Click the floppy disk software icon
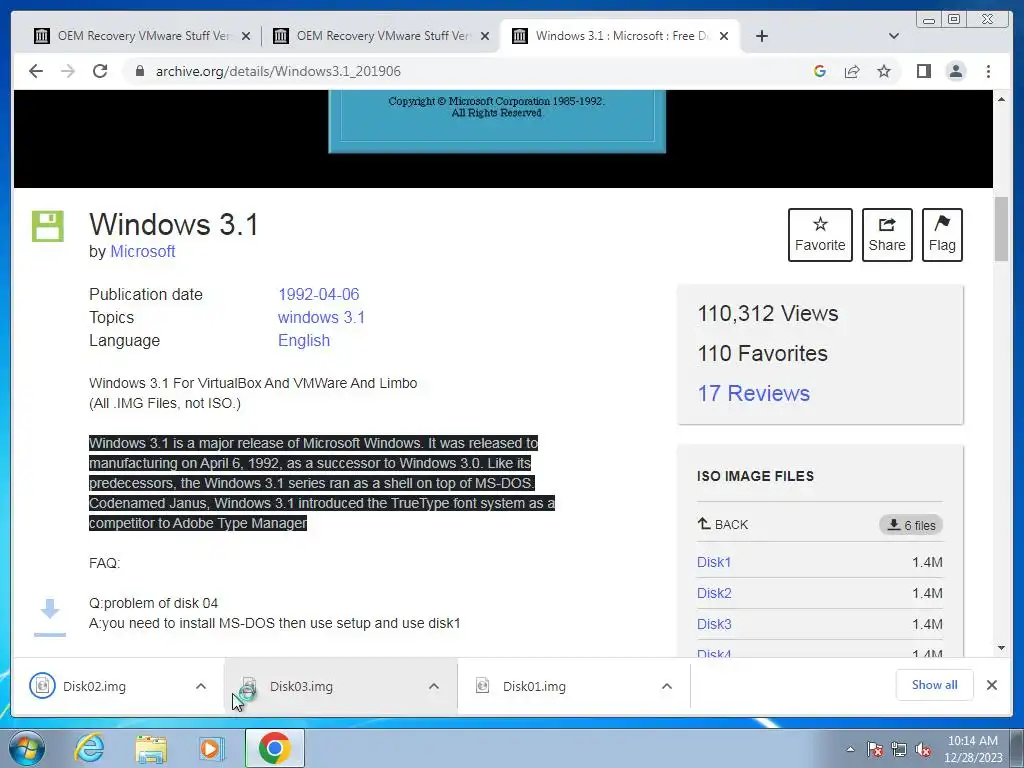 pyautogui.click(x=48, y=227)
